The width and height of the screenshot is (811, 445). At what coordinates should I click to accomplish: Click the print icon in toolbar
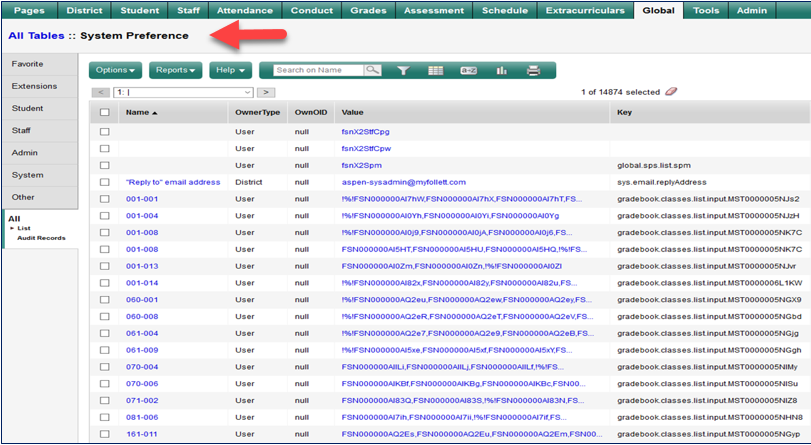(533, 70)
